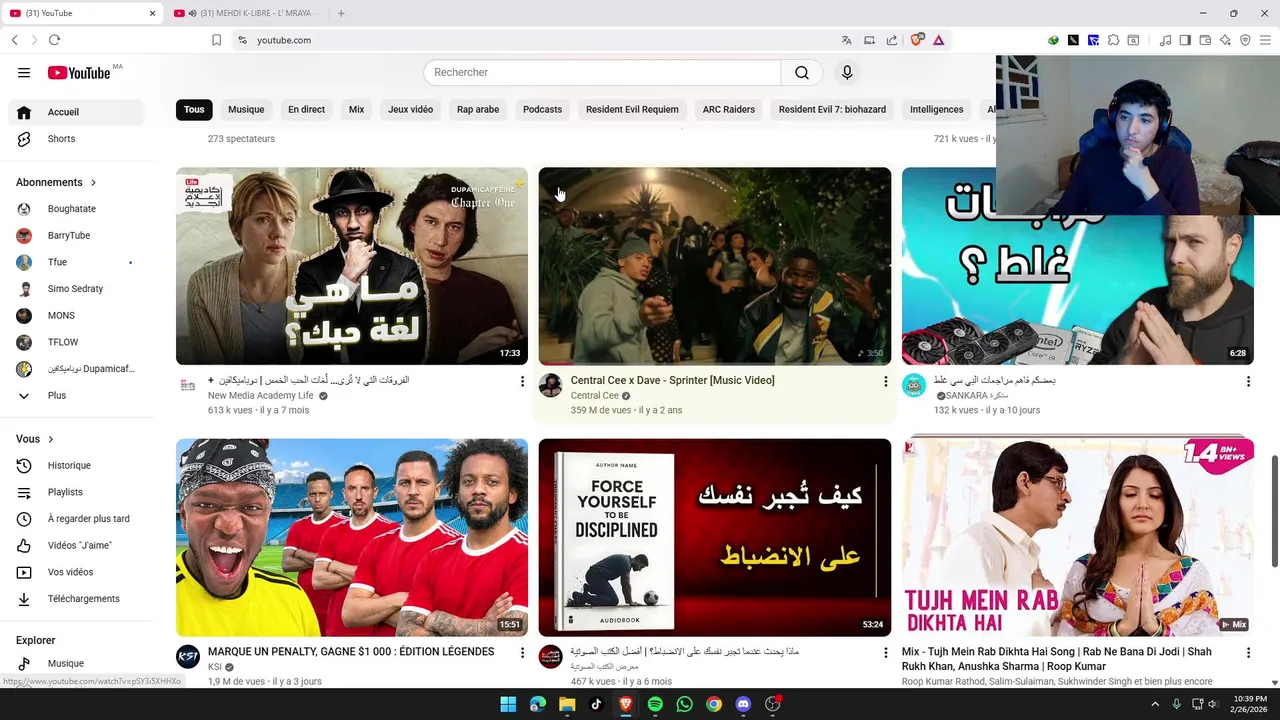Screen dimensions: 1280x720
Task: Bookmark this page
Action: [216, 40]
